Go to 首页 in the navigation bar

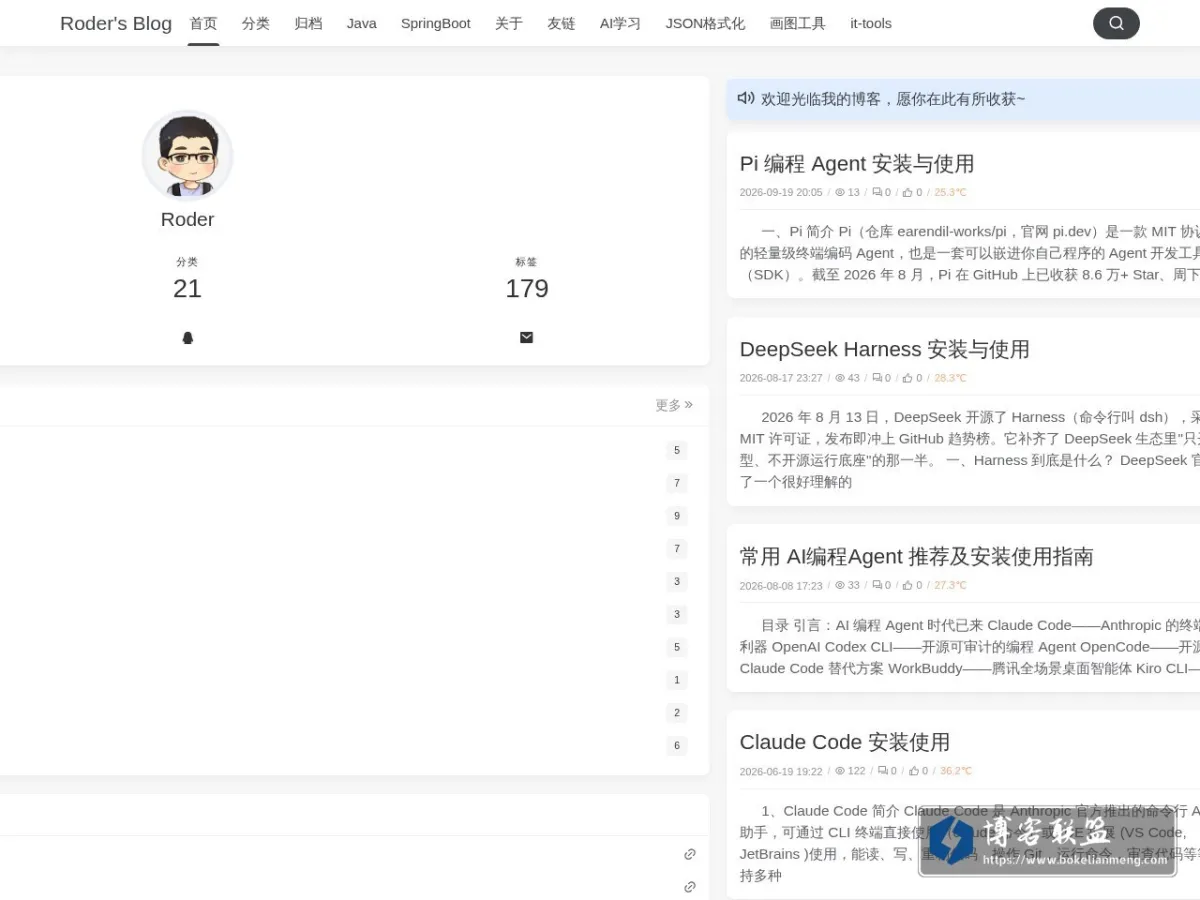[x=203, y=23]
